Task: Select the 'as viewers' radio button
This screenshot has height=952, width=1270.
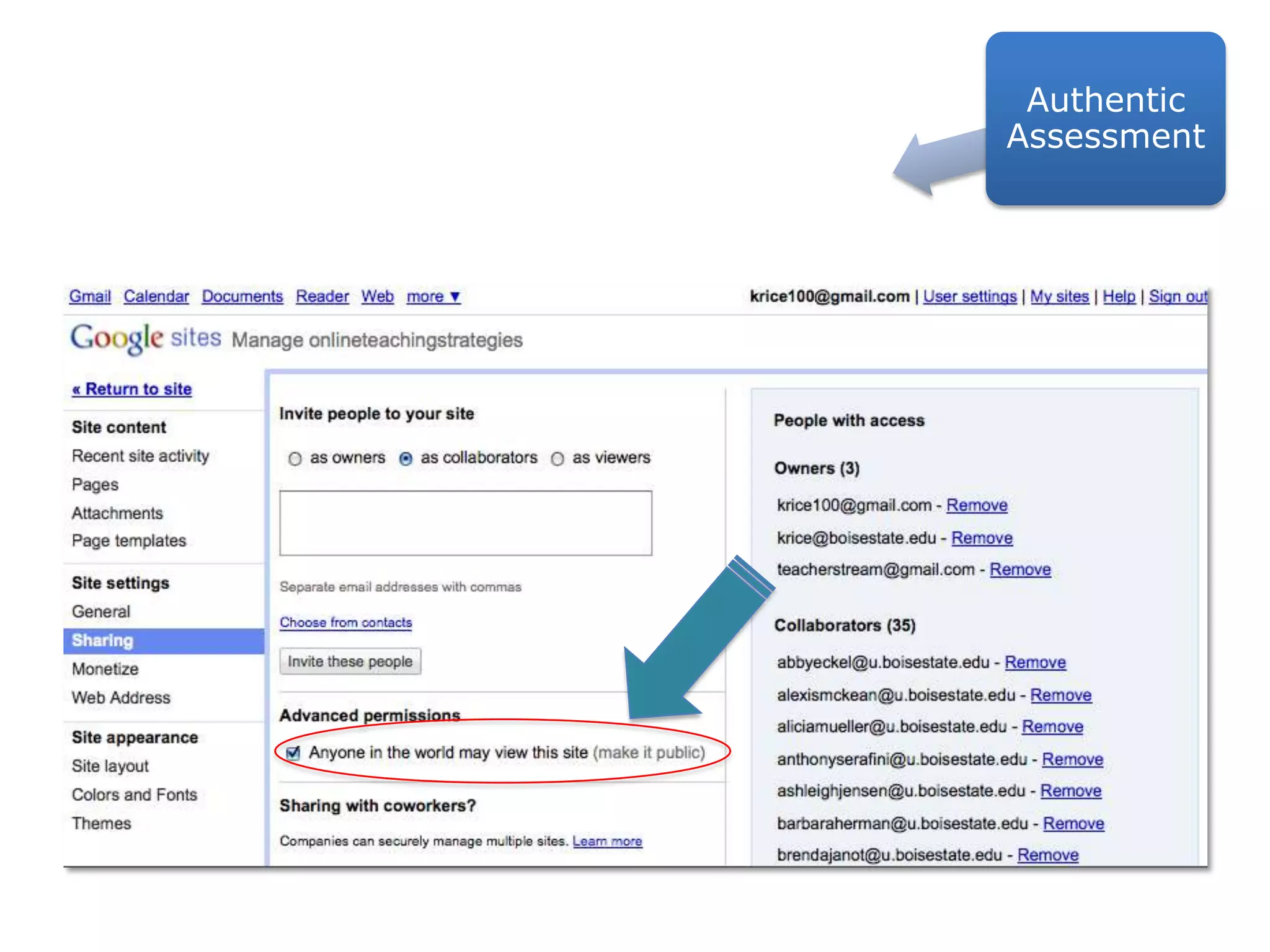Action: pyautogui.click(x=557, y=459)
